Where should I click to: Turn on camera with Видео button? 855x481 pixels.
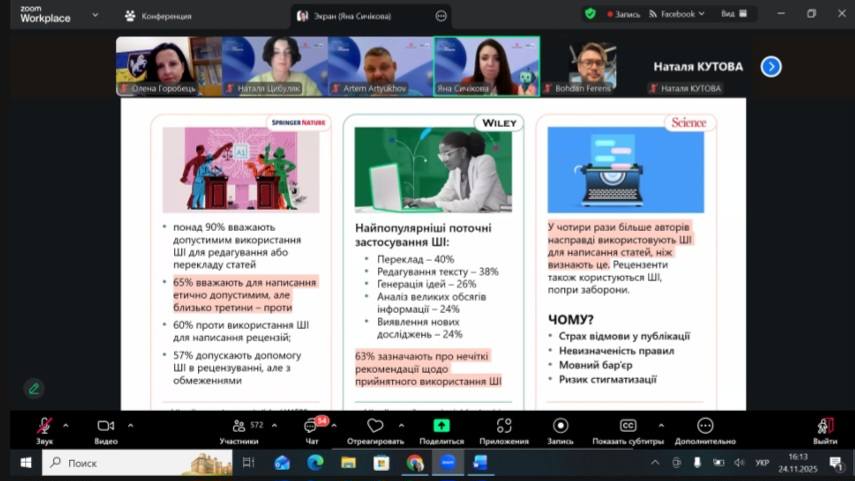point(106,426)
